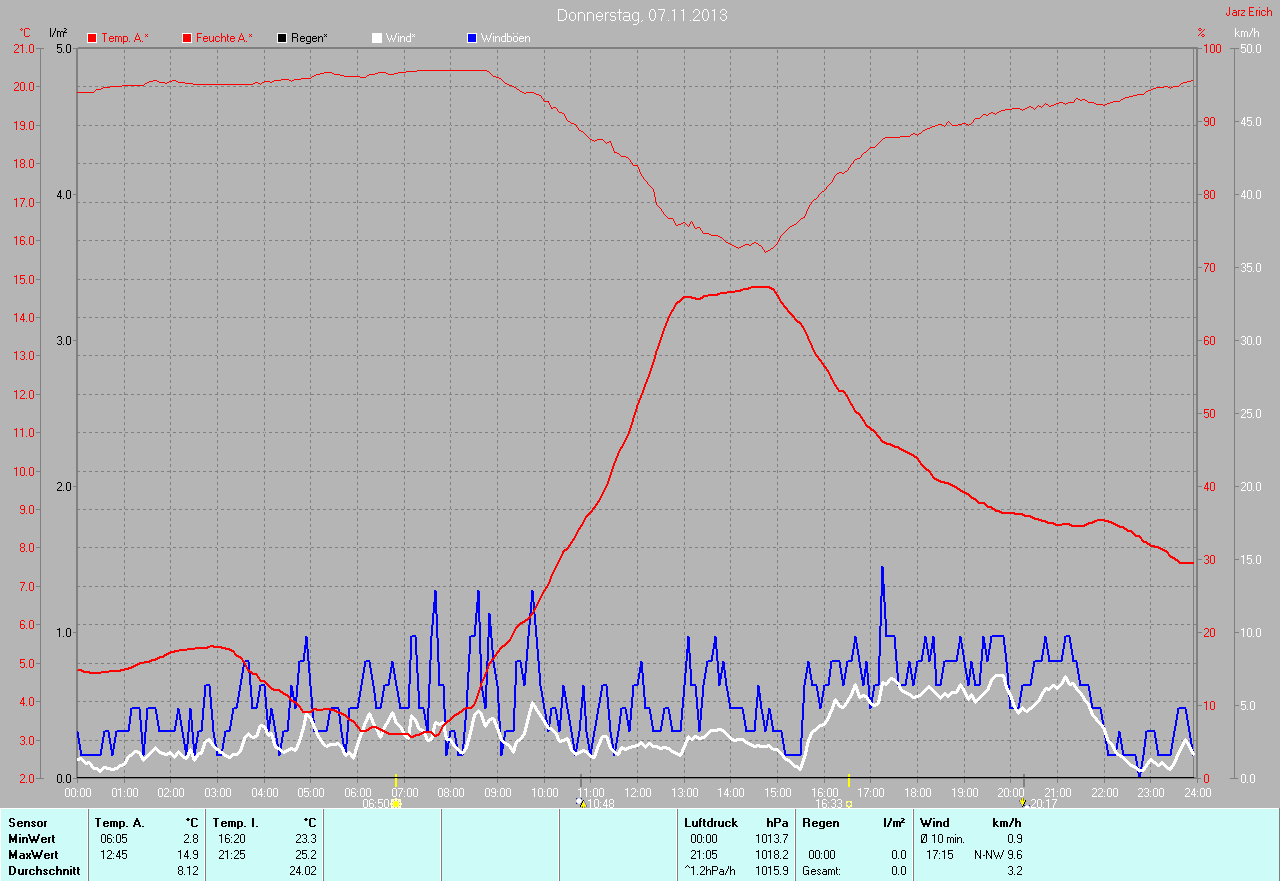Click the red Feuchte A. legend square
The image size is (1280, 881).
pos(187,38)
